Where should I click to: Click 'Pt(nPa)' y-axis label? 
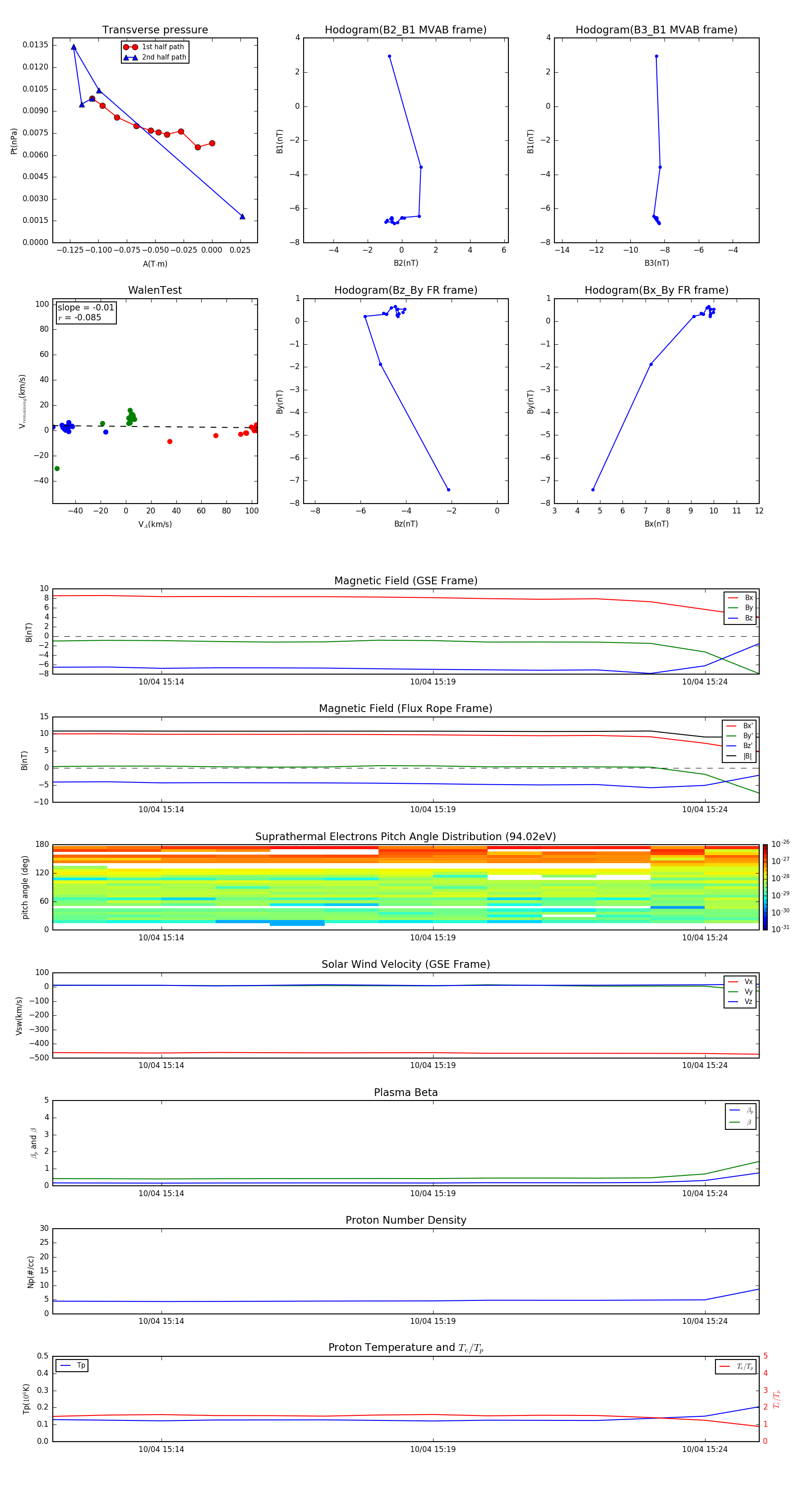(14, 141)
